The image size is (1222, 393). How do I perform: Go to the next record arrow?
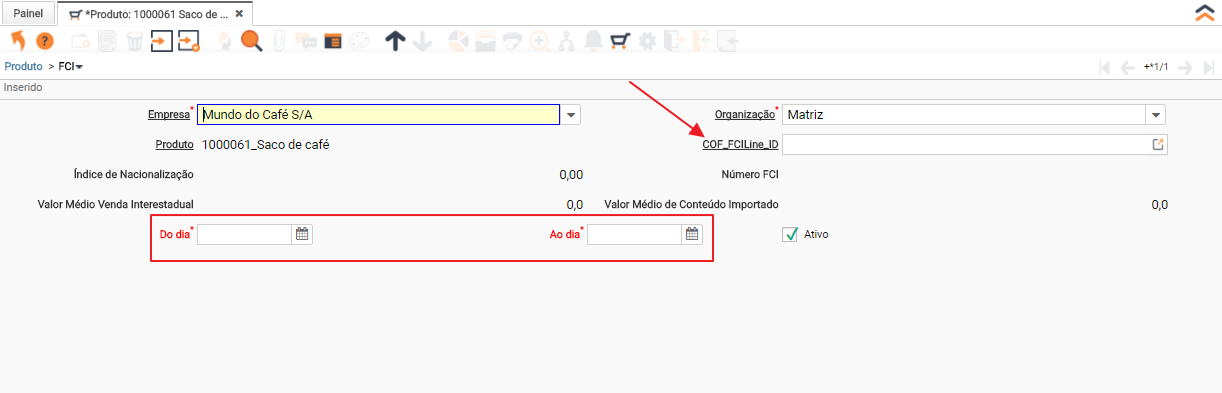1185,67
